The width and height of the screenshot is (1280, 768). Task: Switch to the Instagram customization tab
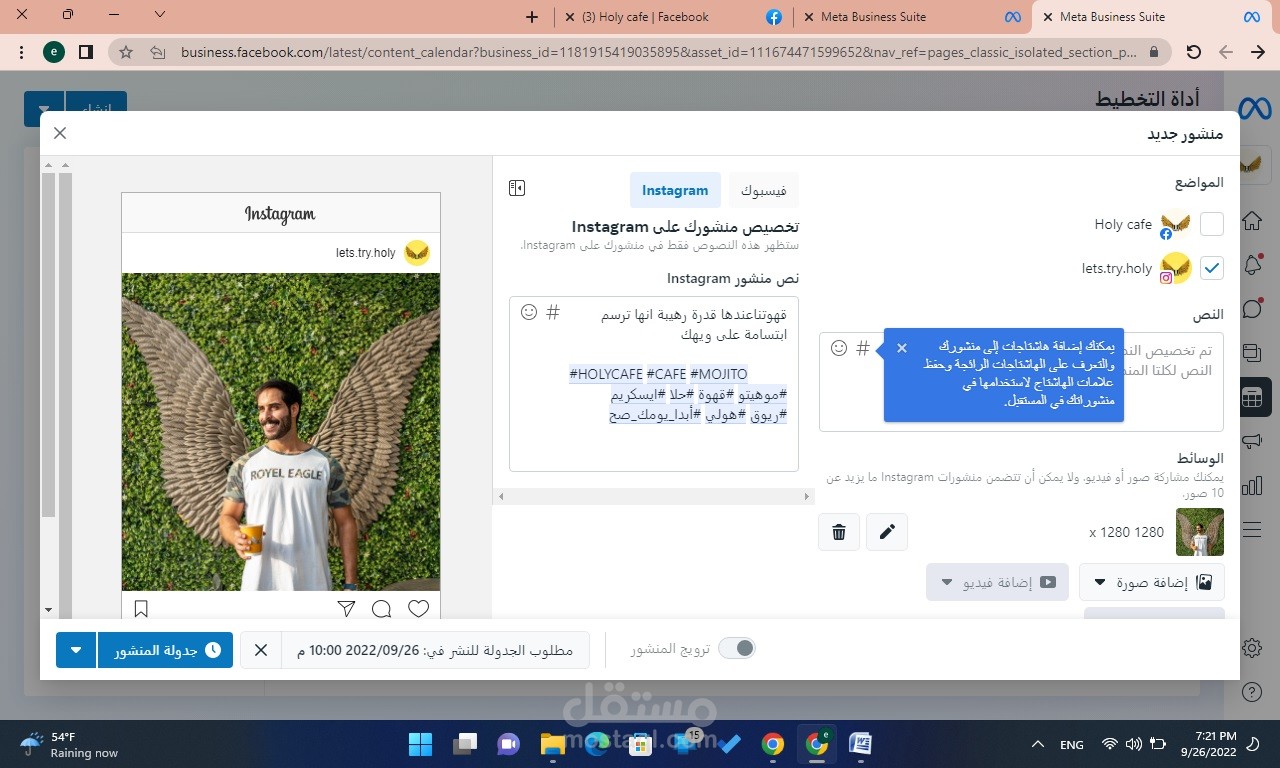point(675,190)
